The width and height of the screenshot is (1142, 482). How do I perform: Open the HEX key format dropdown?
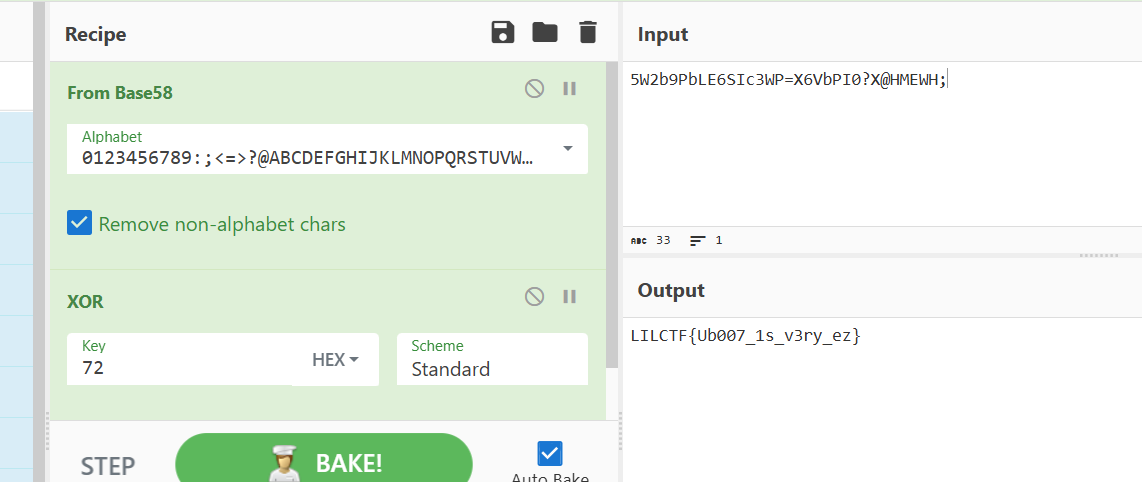pyautogui.click(x=335, y=360)
